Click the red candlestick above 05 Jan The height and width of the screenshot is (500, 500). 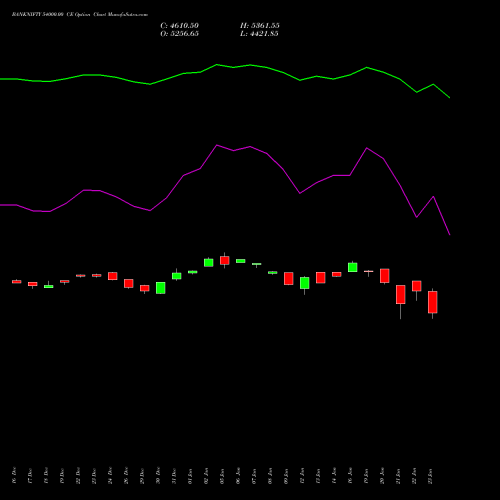[225, 260]
